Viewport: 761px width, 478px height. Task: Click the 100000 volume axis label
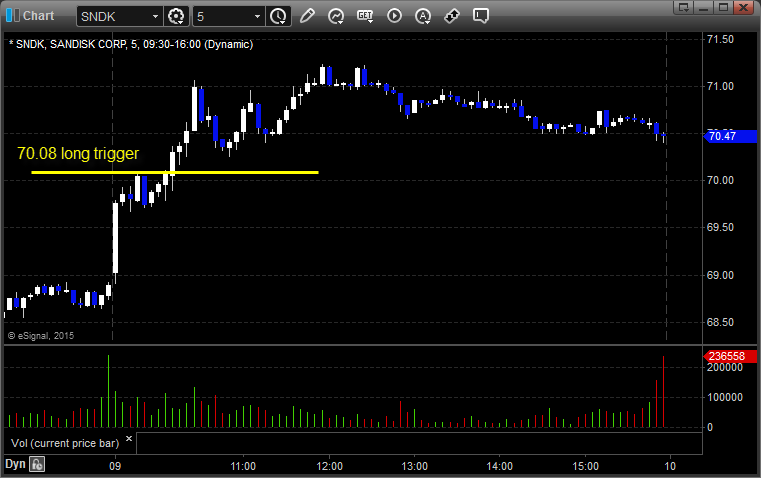[x=725, y=397]
